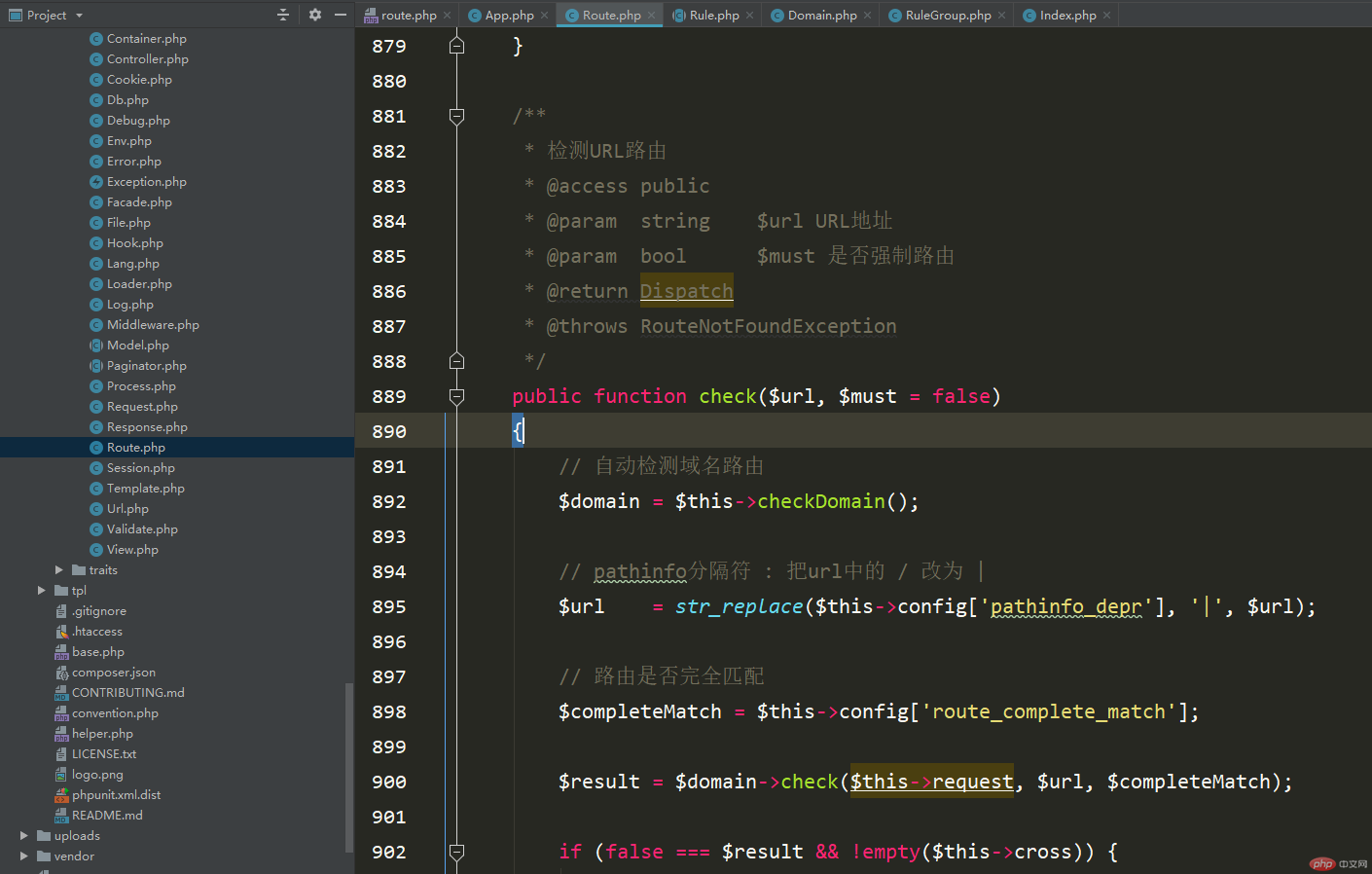Collapse check function fold at line 889
Viewport: 1372px width, 874px height.
[456, 397]
